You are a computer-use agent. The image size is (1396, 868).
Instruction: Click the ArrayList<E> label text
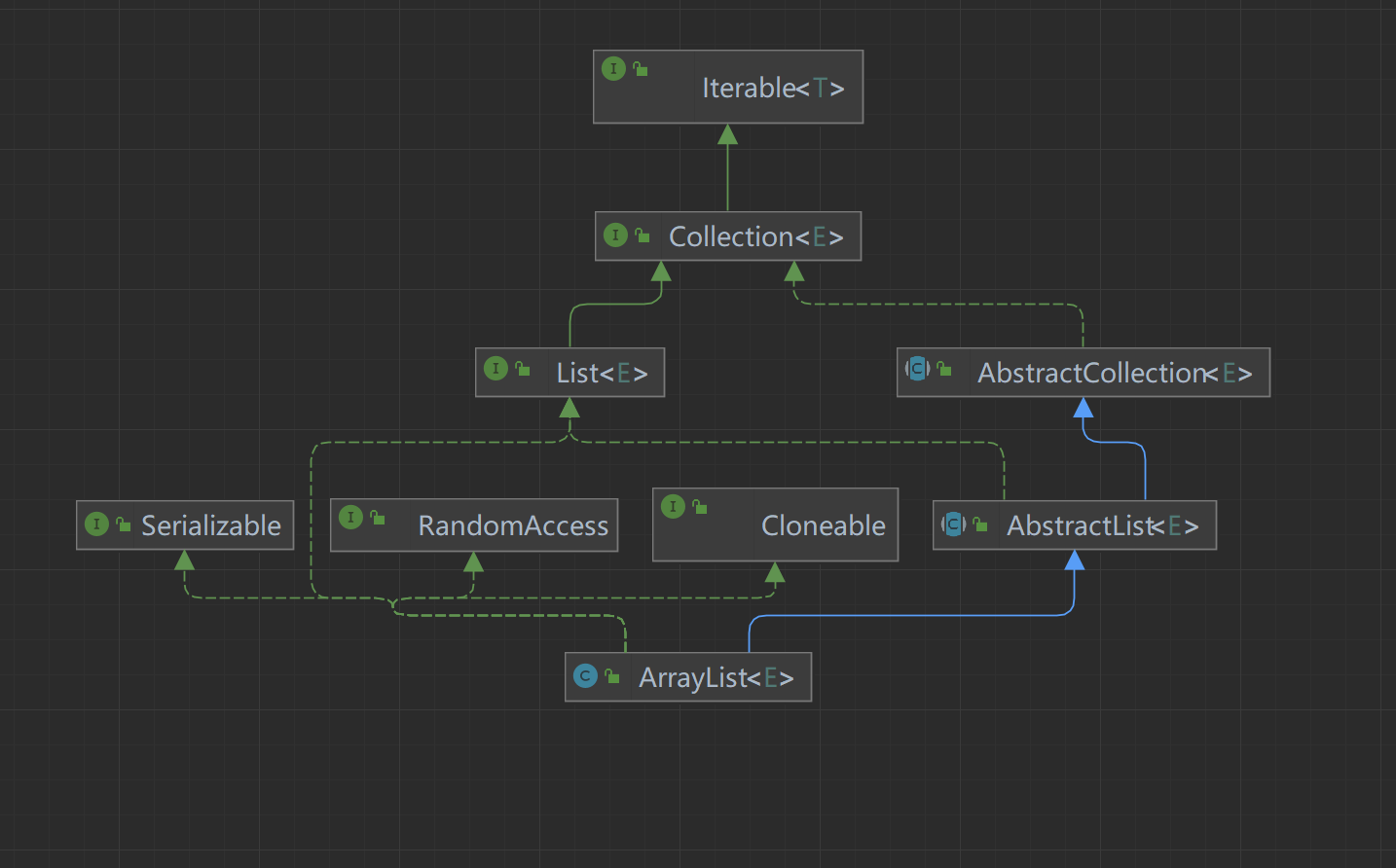tap(716, 678)
